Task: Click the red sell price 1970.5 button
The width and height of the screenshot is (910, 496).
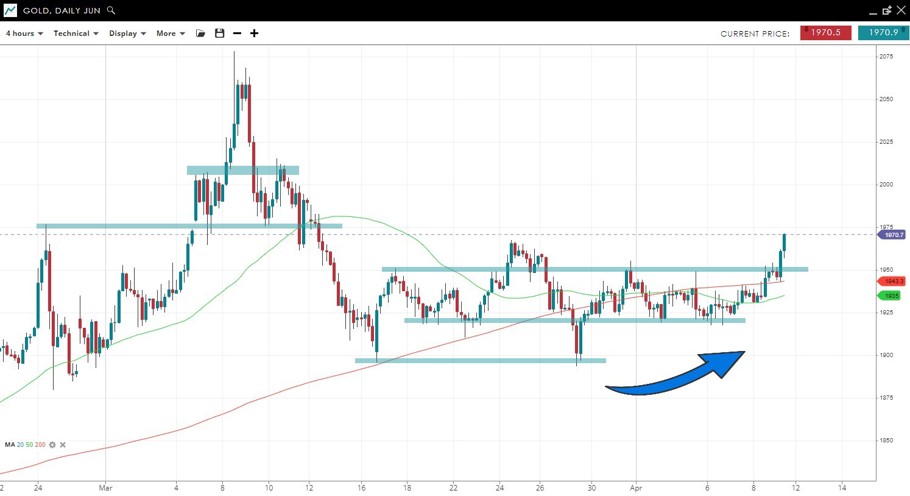Action: pos(825,33)
